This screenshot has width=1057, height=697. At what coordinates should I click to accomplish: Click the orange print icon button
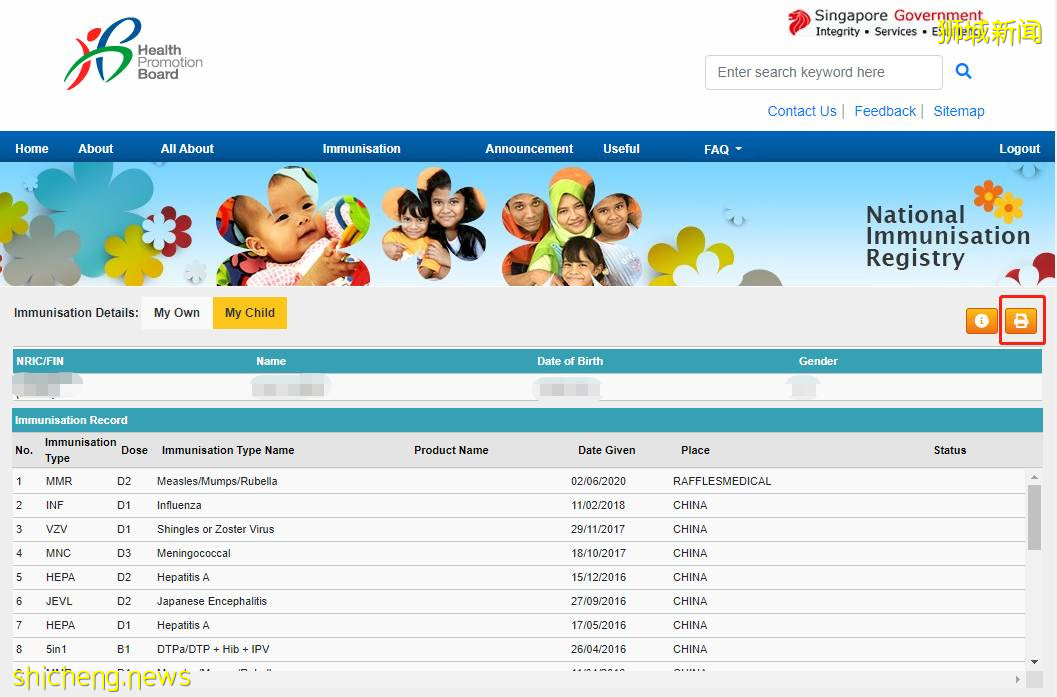(1021, 321)
